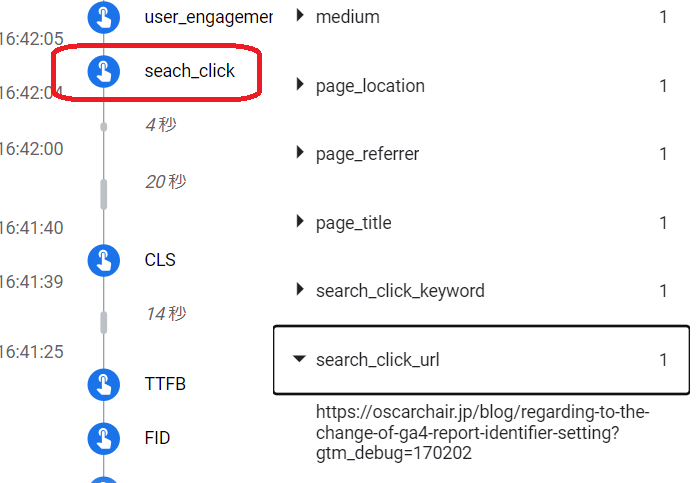Collapse the search_click_url parameter
Screen dimensions: 697x483
(x=300, y=359)
